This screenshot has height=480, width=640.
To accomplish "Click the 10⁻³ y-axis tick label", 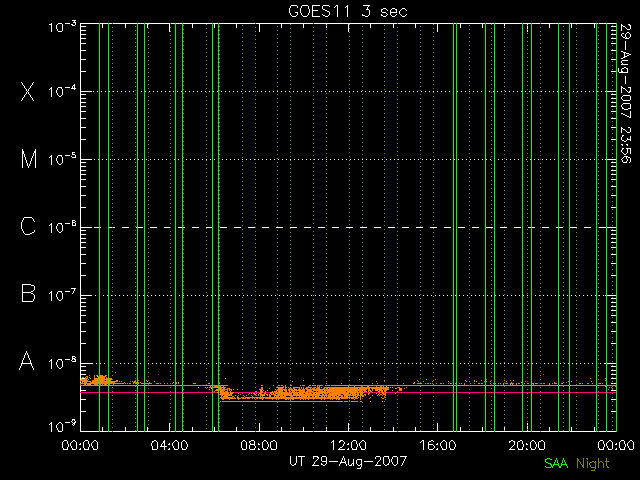I will (x=62, y=27).
